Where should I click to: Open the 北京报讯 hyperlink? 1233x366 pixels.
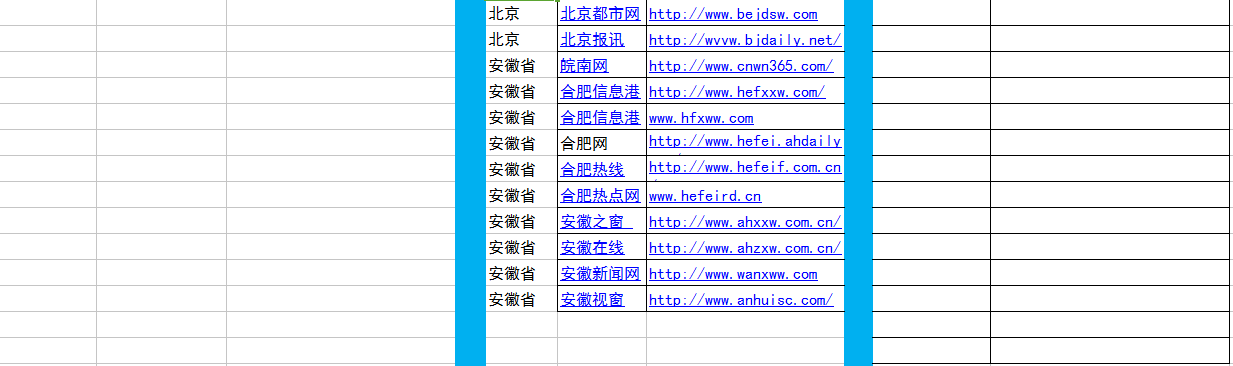click(592, 40)
